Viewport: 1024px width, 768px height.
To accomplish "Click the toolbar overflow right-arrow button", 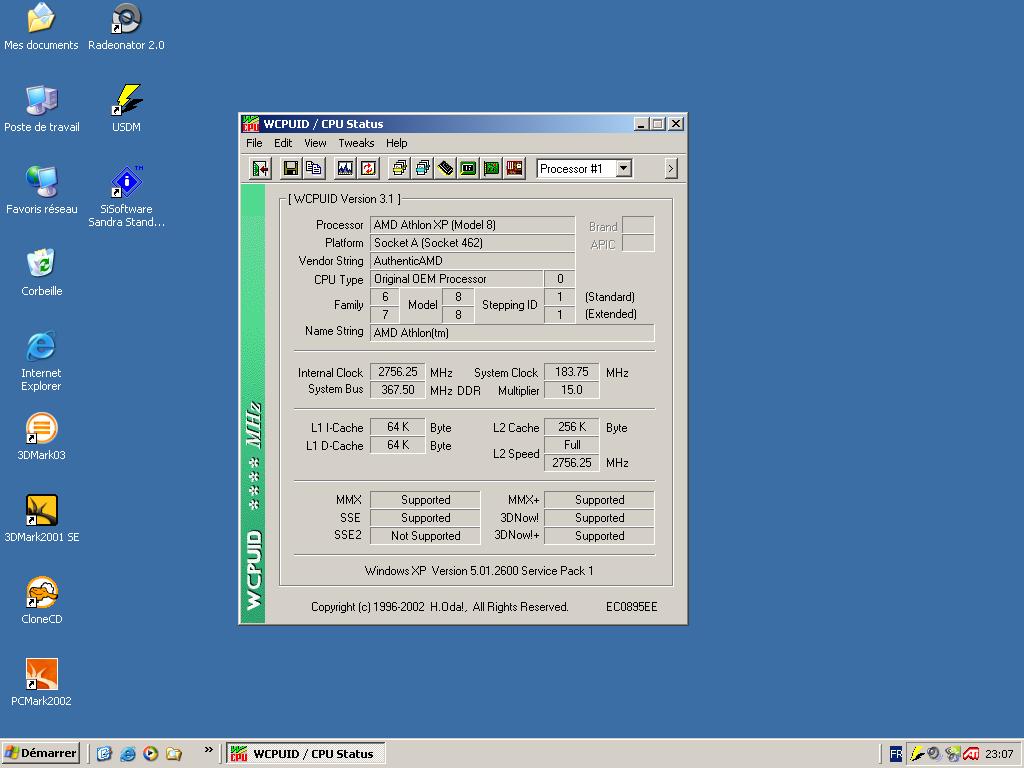I will coord(670,169).
